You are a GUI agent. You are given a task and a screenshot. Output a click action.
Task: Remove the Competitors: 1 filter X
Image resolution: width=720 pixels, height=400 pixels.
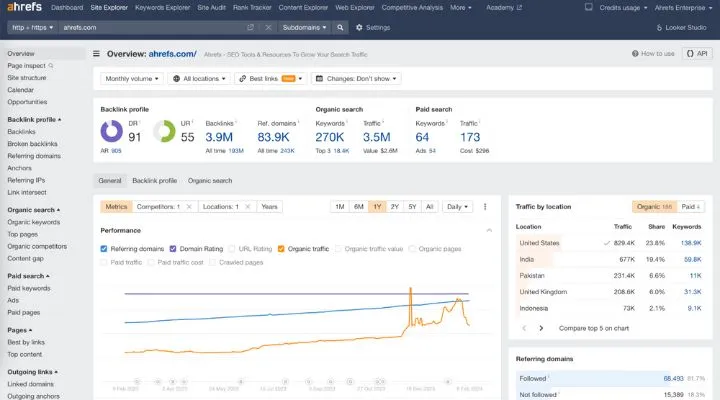tap(189, 207)
